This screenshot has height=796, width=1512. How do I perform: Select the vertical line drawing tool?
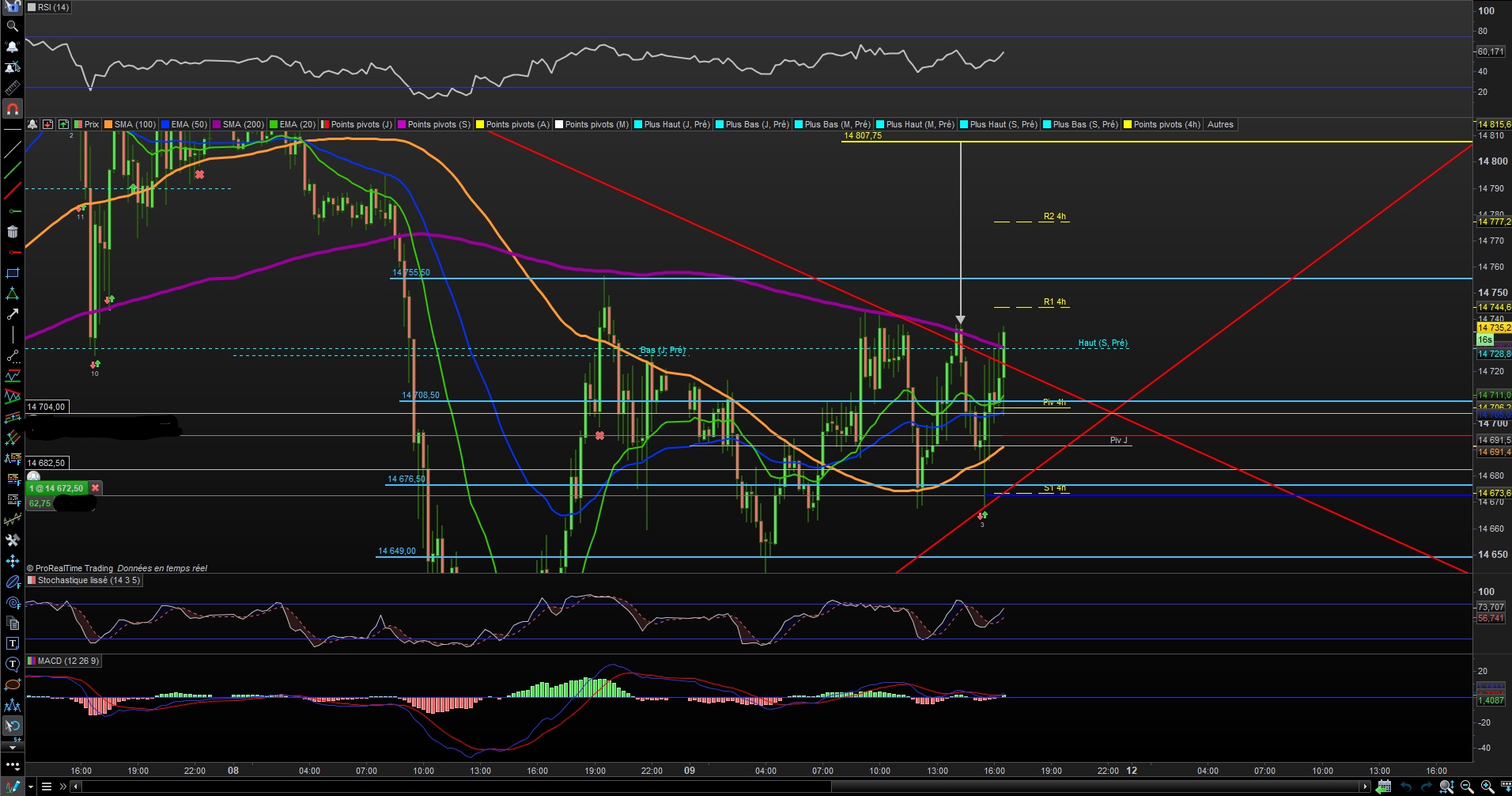pos(12,335)
